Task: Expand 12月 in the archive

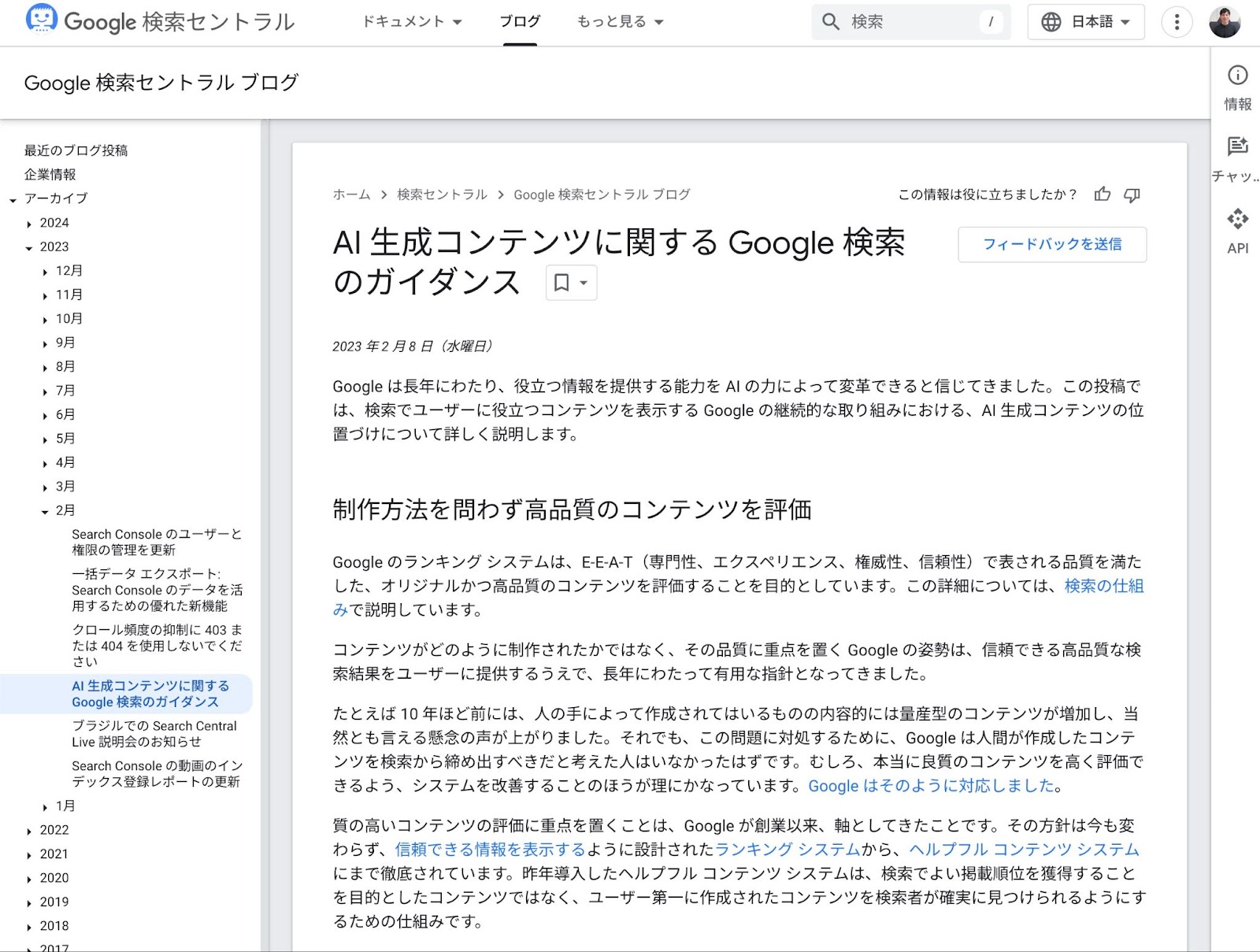Action: pos(45,272)
